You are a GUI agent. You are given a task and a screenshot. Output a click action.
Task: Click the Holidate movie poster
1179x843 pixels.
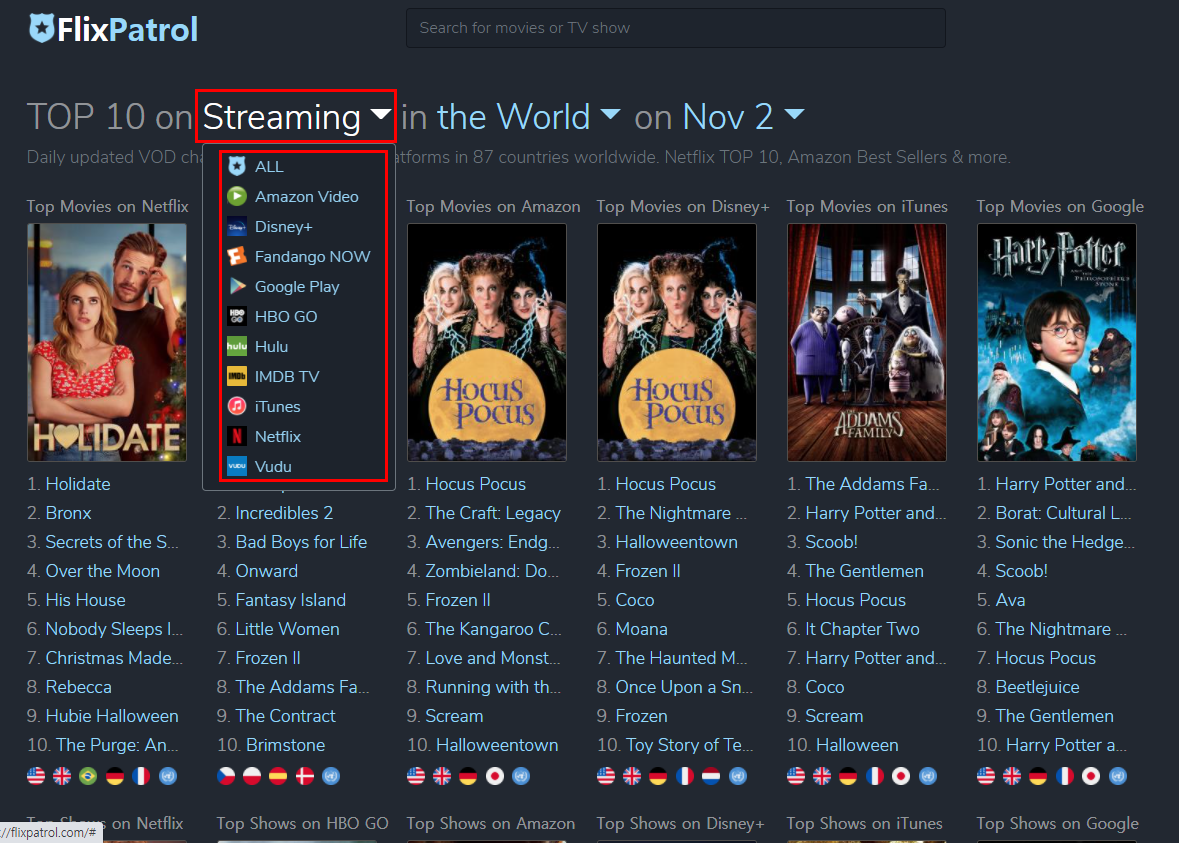click(107, 342)
